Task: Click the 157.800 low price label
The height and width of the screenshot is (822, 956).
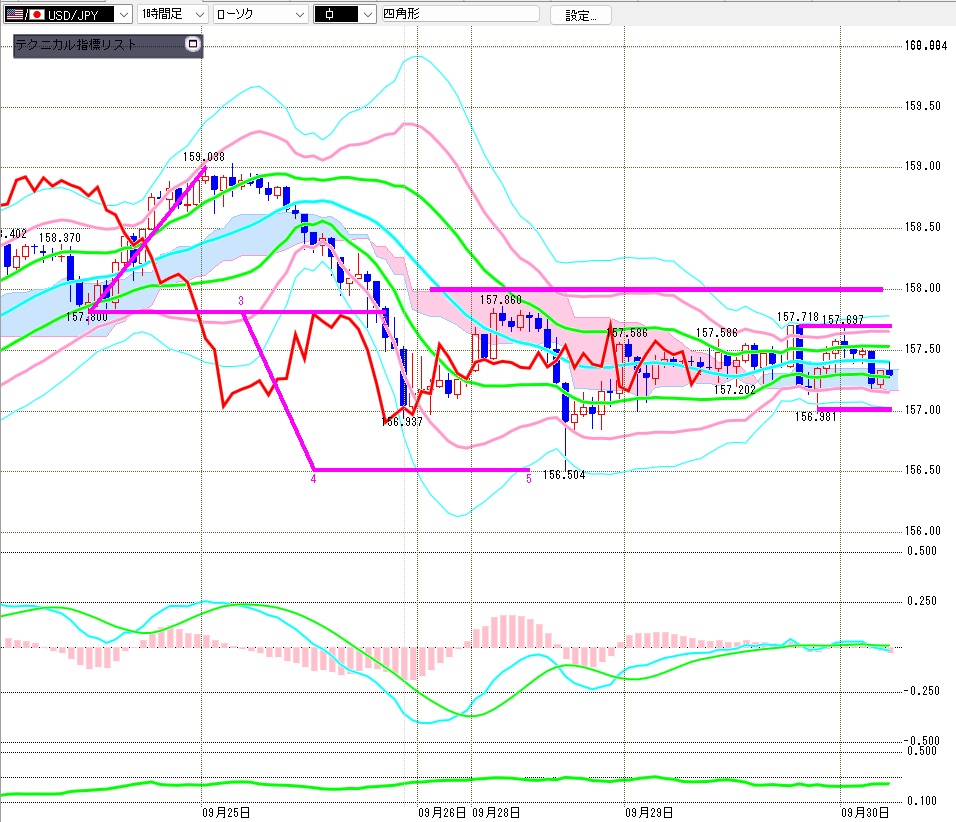Action: [87, 317]
